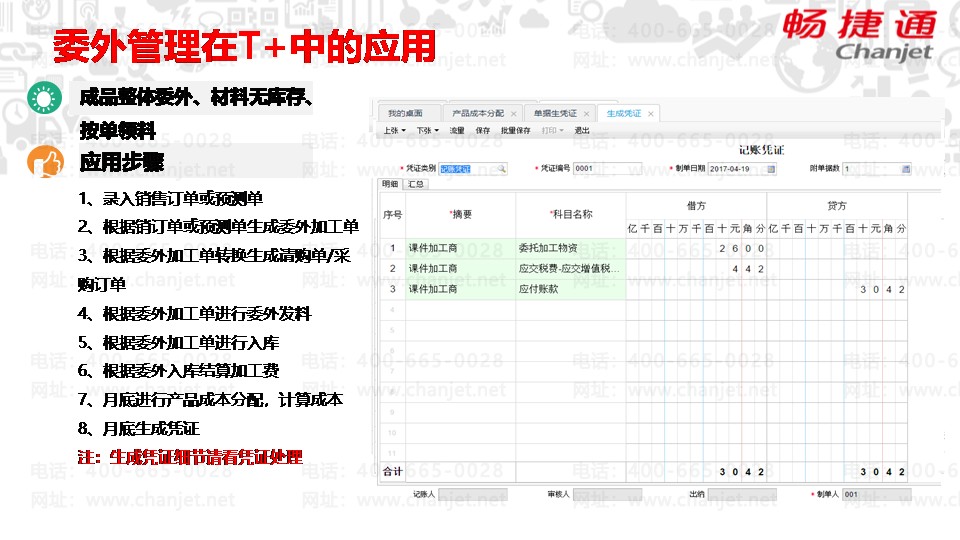Switch to the 汇总 sub-tab
This screenshot has height=540, width=960.
(x=416, y=184)
